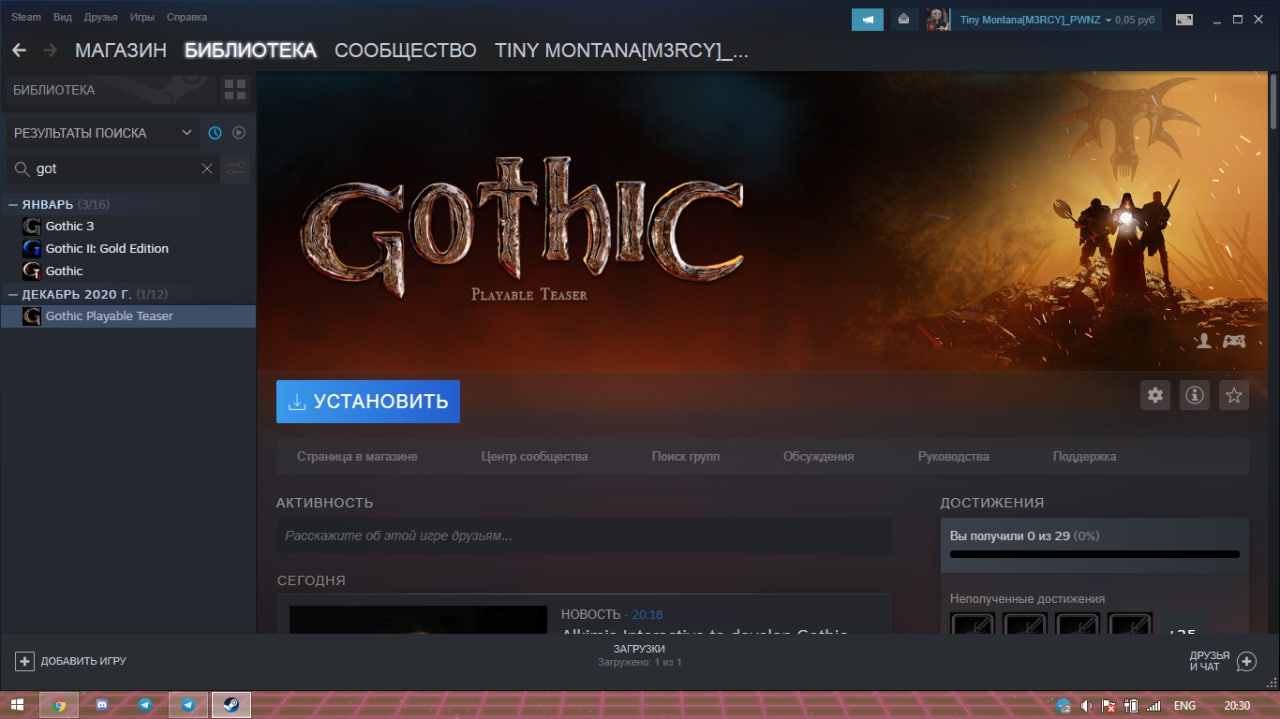Open the Игры menu

point(142,17)
